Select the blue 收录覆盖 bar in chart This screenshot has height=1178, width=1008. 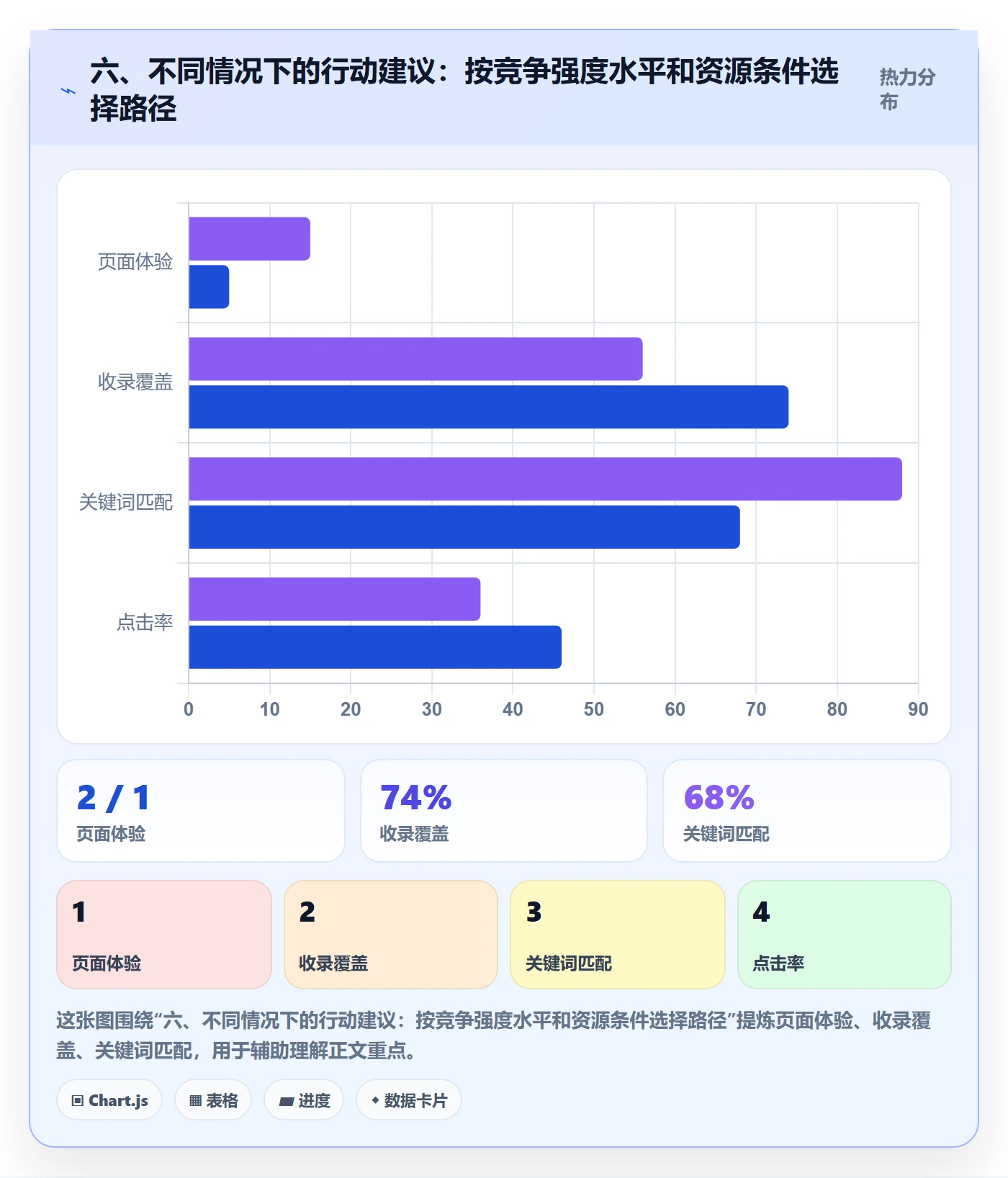489,407
